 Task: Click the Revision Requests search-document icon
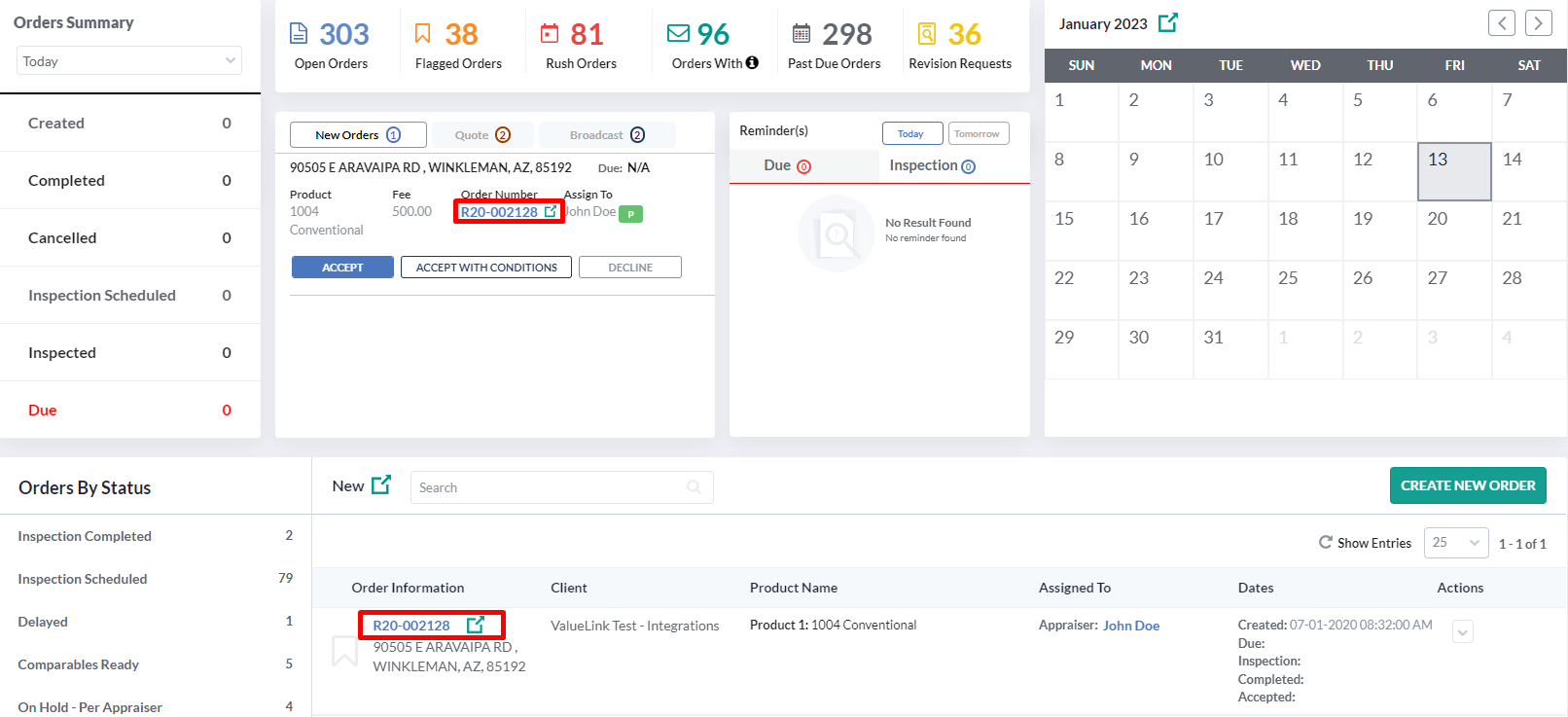point(927,34)
